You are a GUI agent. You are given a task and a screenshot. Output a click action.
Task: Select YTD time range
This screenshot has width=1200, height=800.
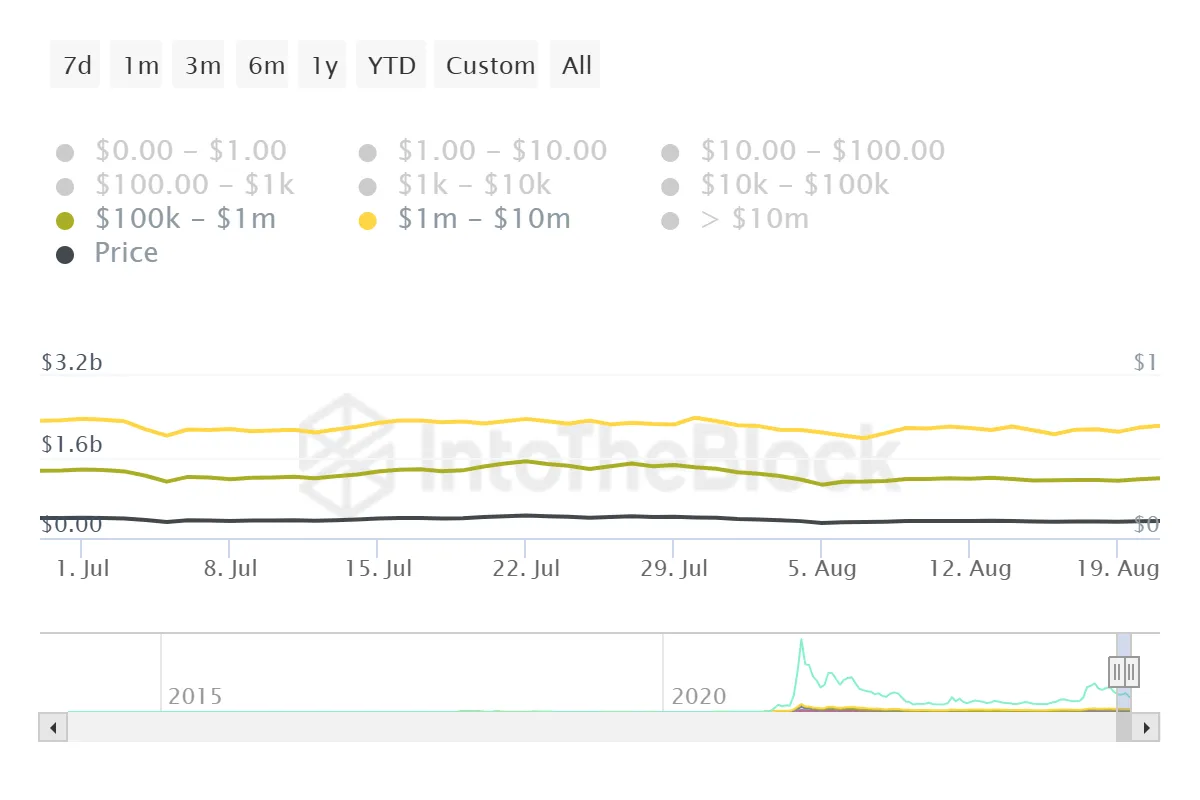coord(391,66)
